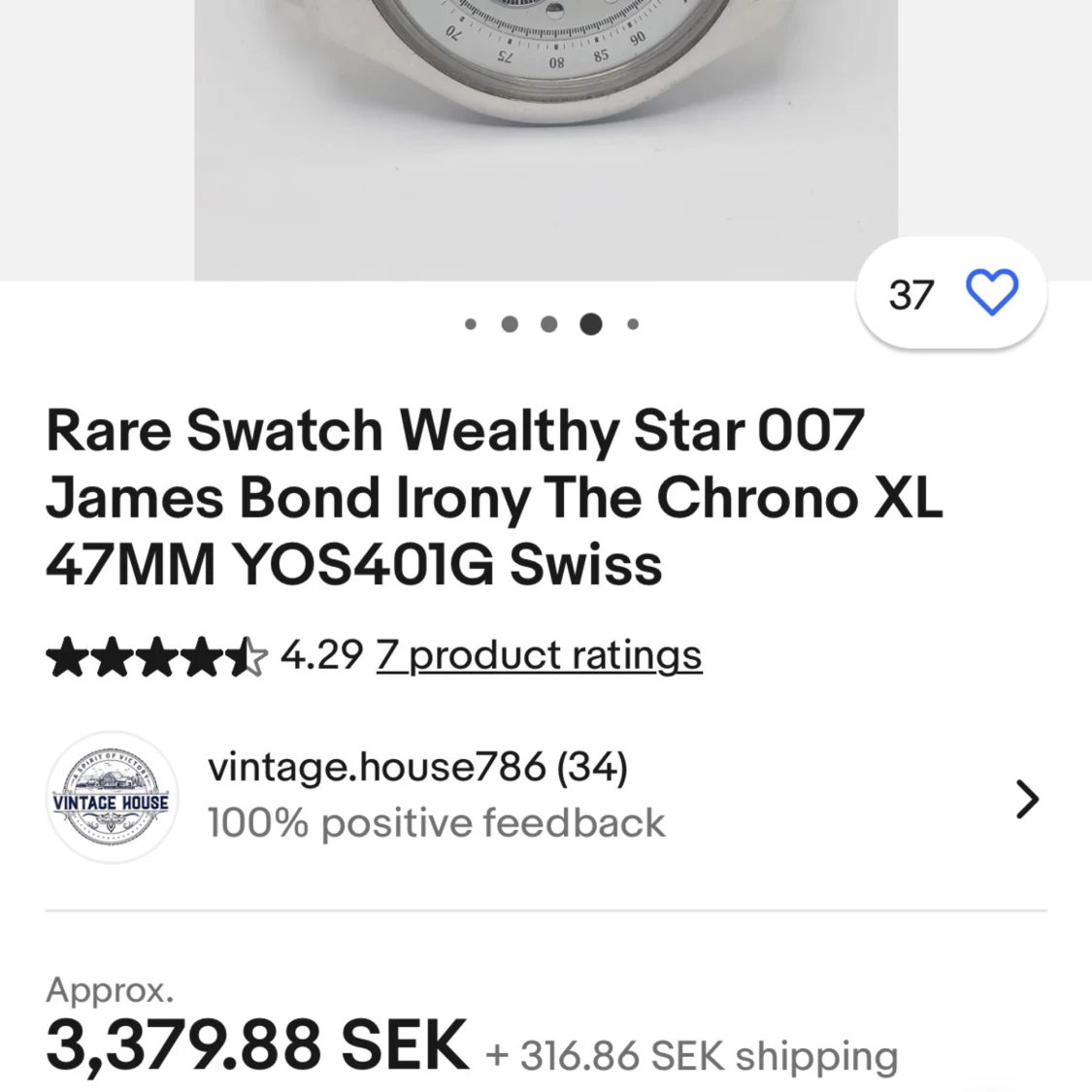The height and width of the screenshot is (1092, 1092).
Task: Select the third image carousel dot
Action: click(x=549, y=324)
